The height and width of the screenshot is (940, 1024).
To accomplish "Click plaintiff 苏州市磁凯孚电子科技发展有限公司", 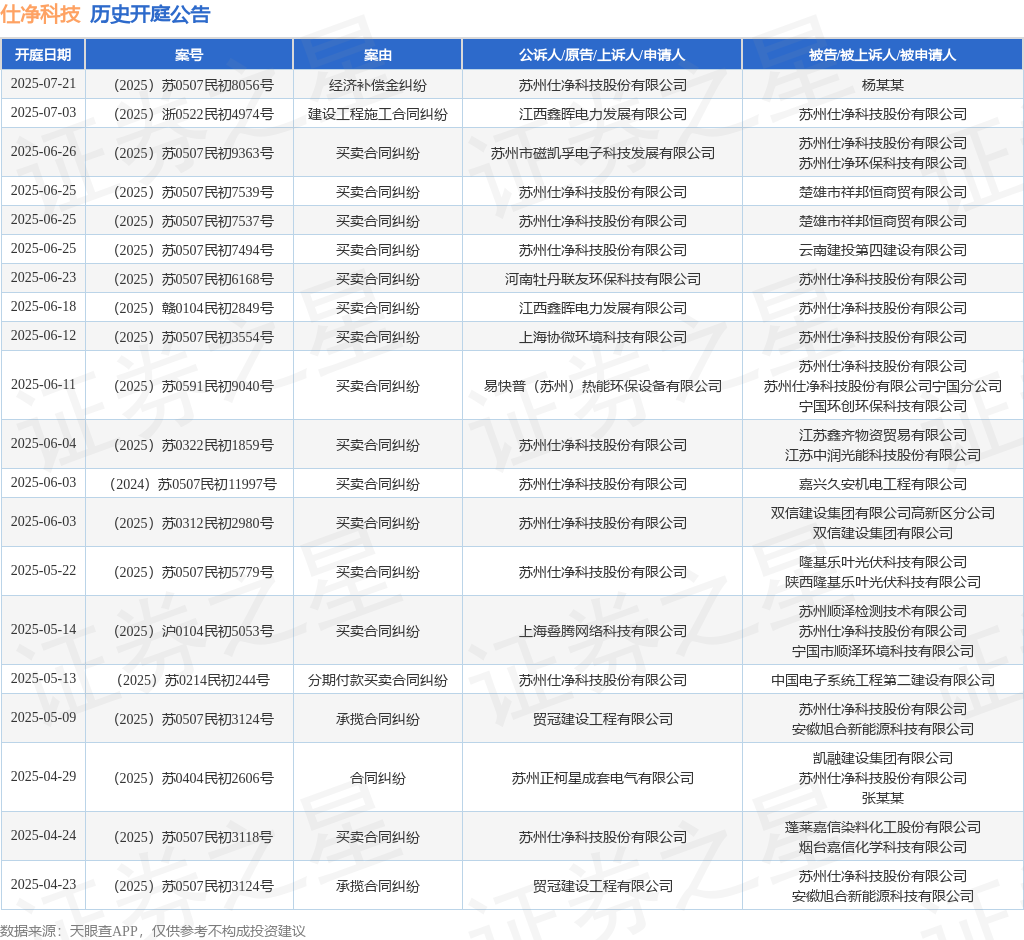I will [x=602, y=153].
